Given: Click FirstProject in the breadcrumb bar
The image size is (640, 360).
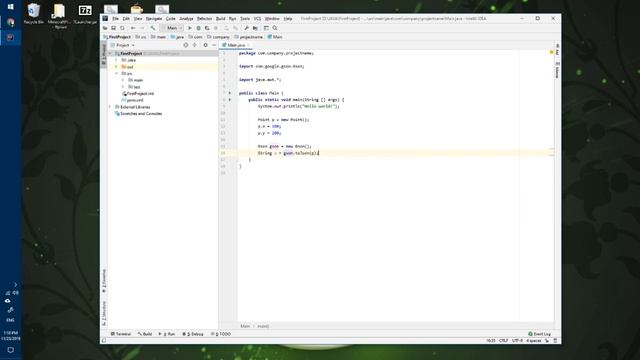Looking at the screenshot, I should coord(118,37).
